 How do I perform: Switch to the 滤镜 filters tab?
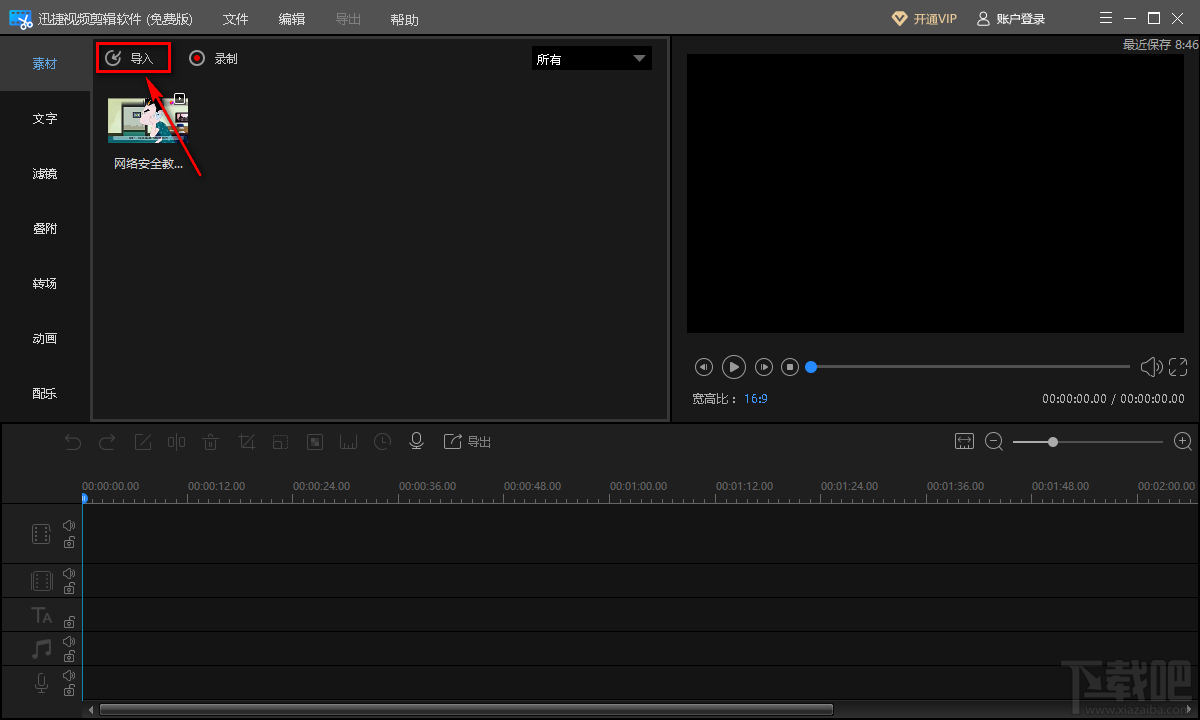(45, 174)
